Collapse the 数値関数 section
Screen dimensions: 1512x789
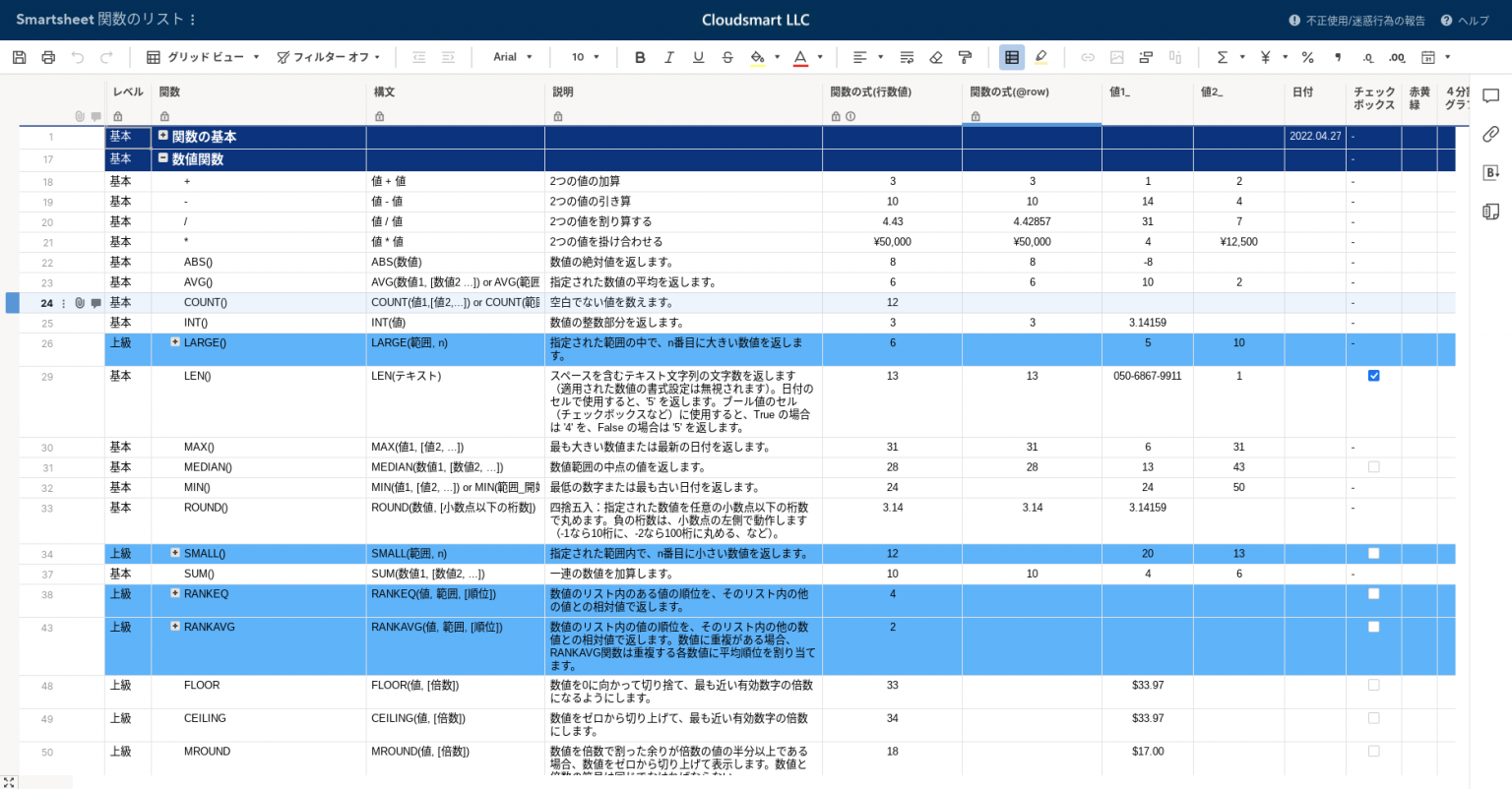point(164,158)
